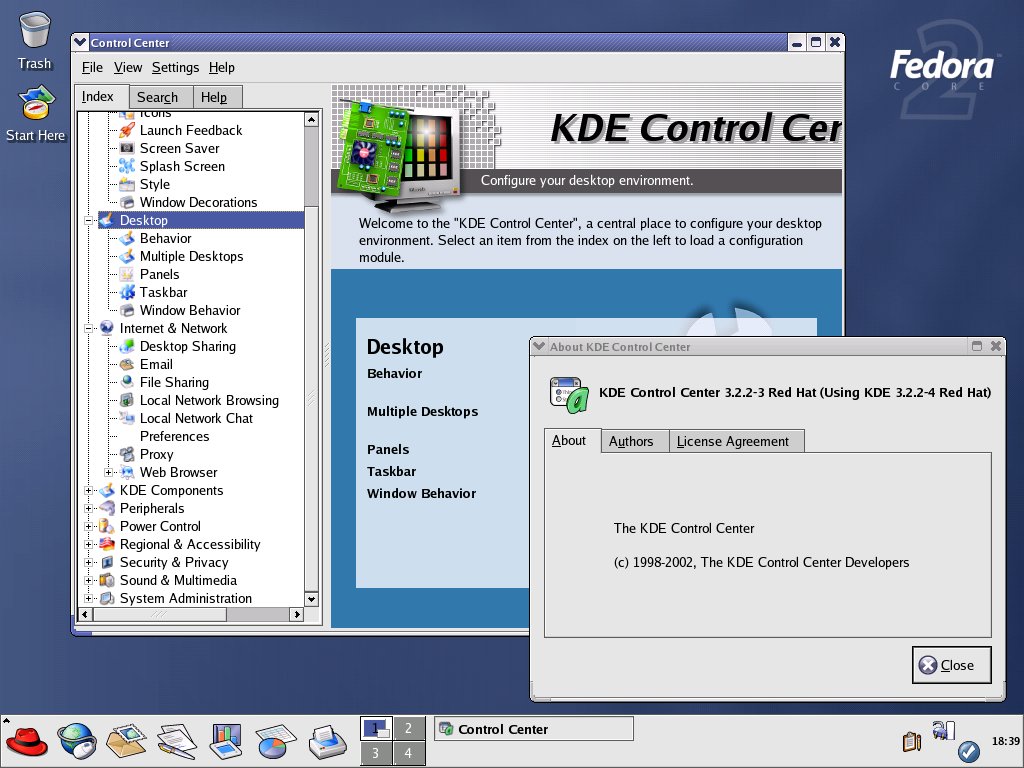Launch the email client from the panel
This screenshot has width=1024, height=768.
(x=126, y=741)
